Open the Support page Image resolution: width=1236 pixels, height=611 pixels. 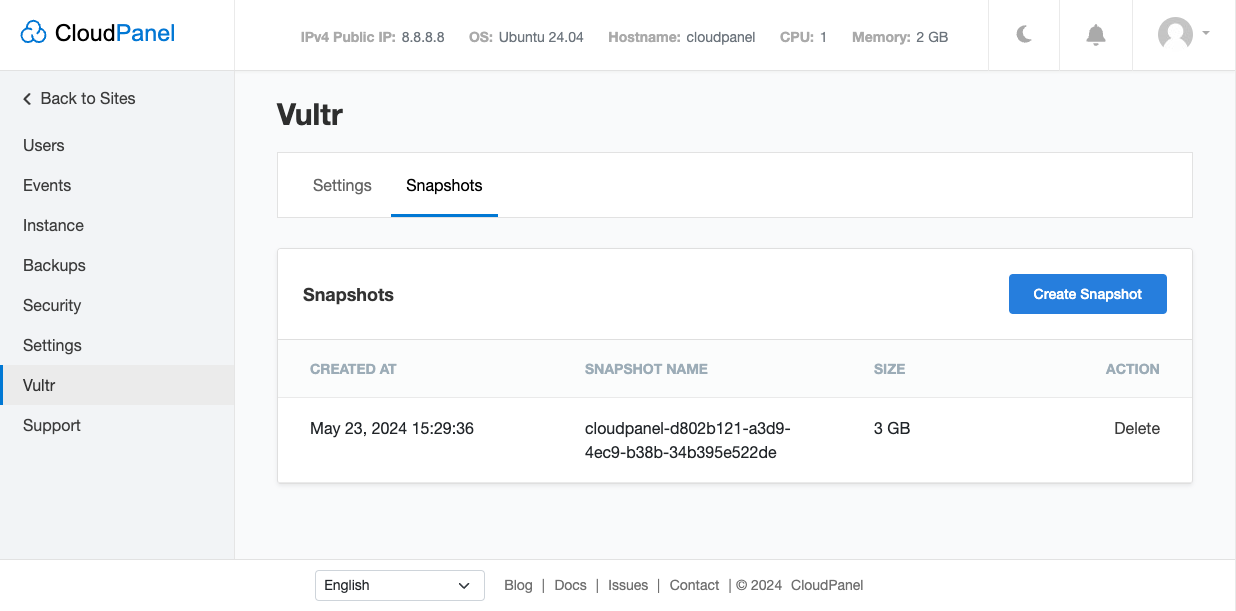tap(52, 425)
